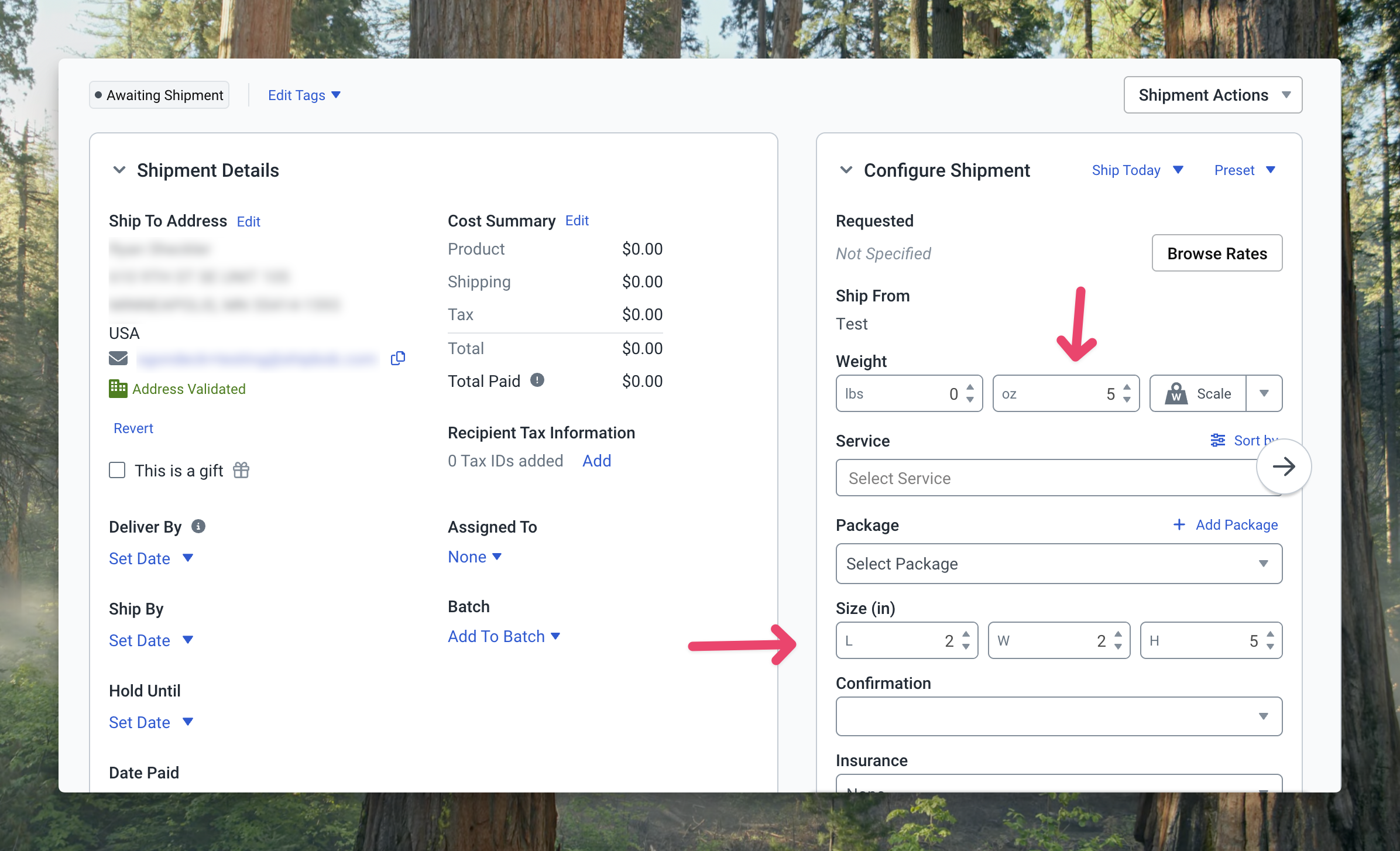
Task: Check the This is a gift checkbox
Action: [x=117, y=470]
